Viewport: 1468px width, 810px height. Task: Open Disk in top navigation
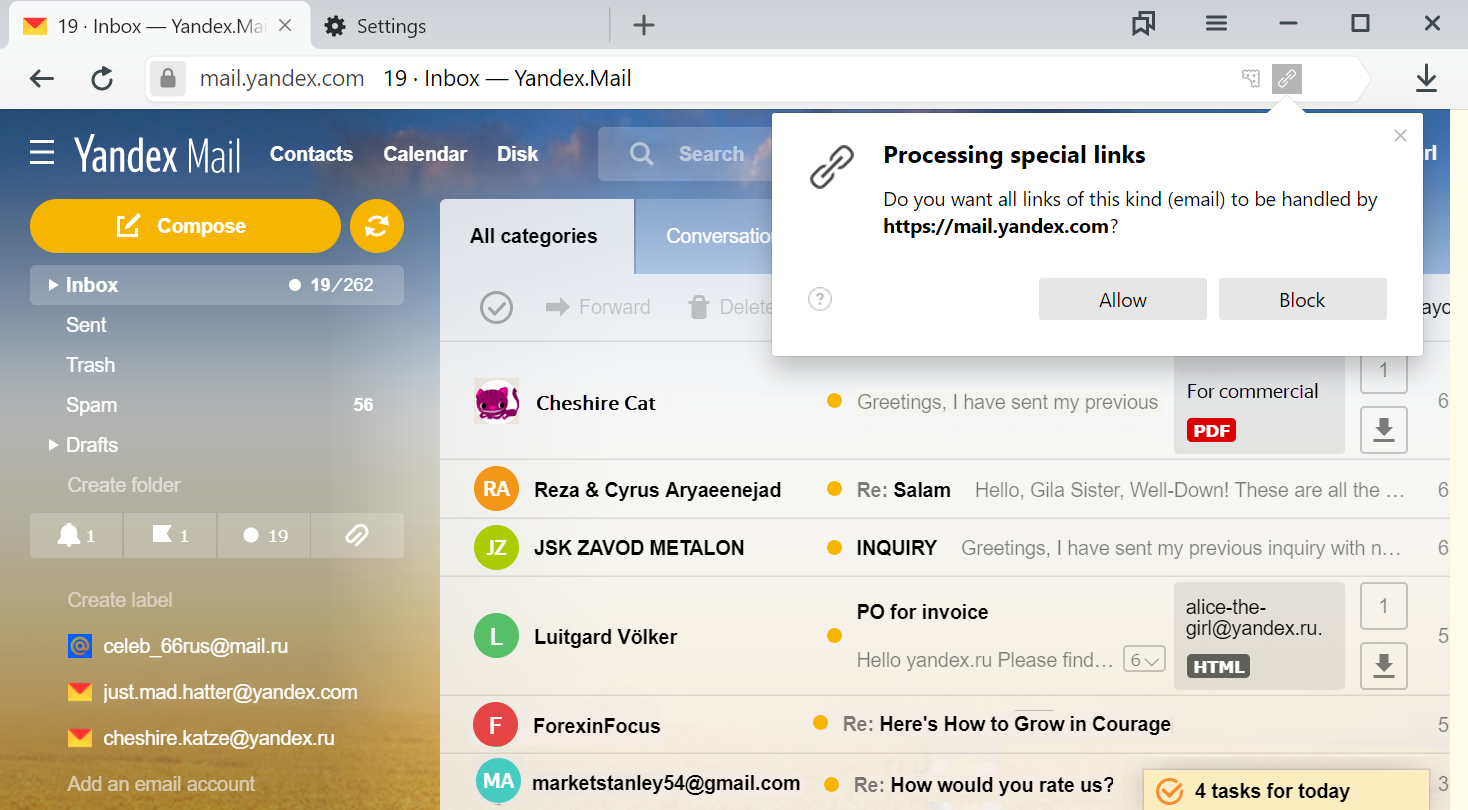(517, 154)
